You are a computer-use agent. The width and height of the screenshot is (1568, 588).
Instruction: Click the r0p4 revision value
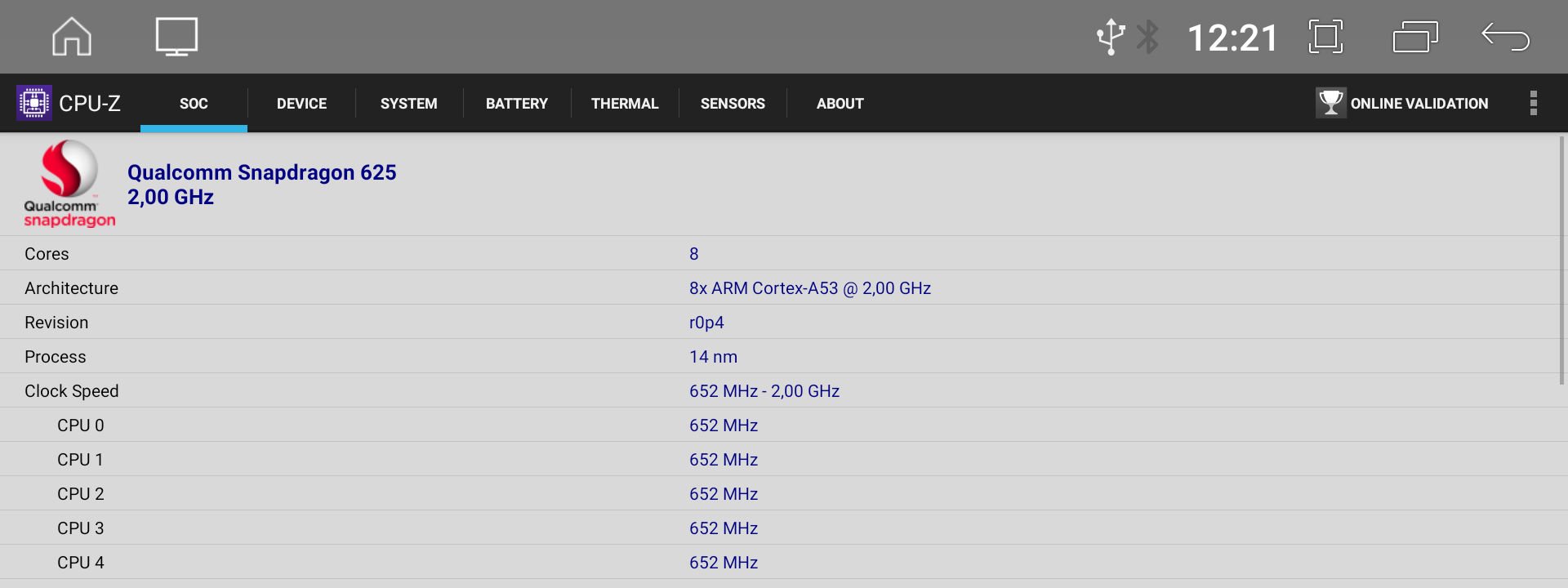click(706, 323)
